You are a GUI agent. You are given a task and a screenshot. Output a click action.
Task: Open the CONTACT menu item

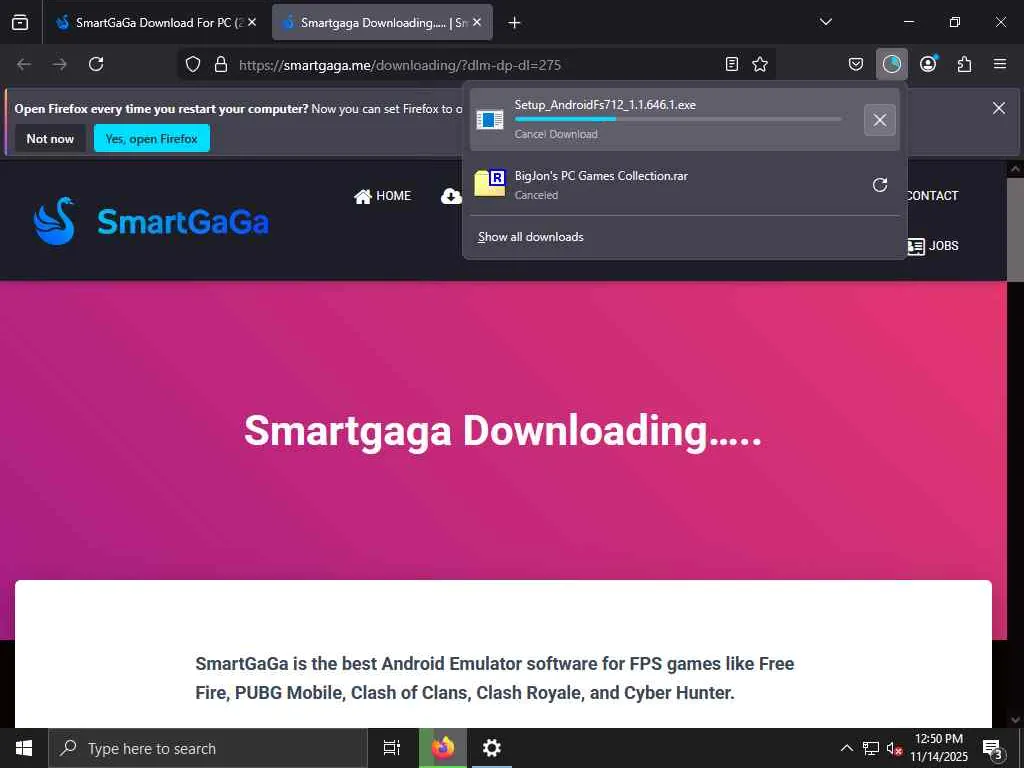(x=932, y=196)
